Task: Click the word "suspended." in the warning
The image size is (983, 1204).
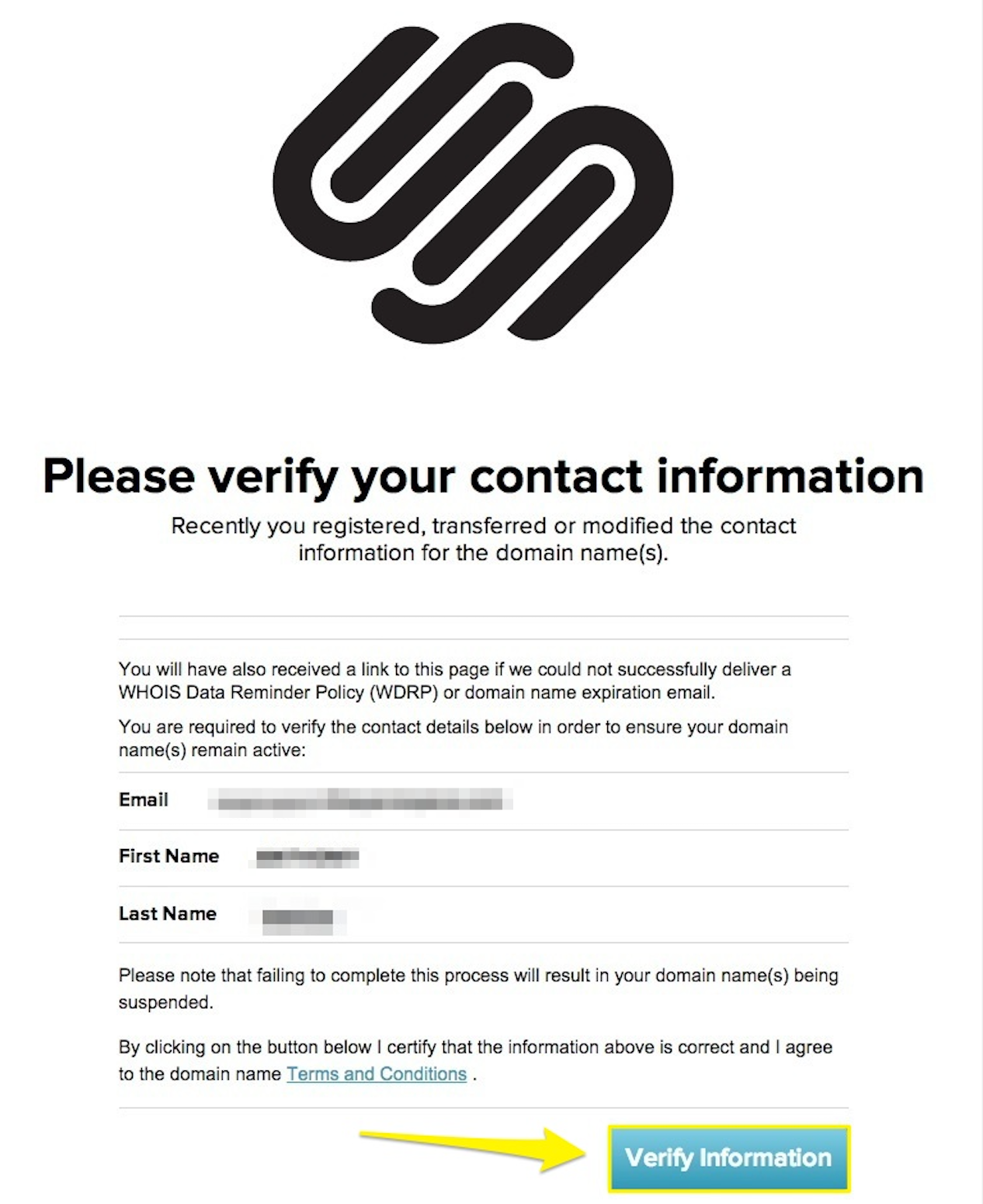Action: pos(165,1003)
